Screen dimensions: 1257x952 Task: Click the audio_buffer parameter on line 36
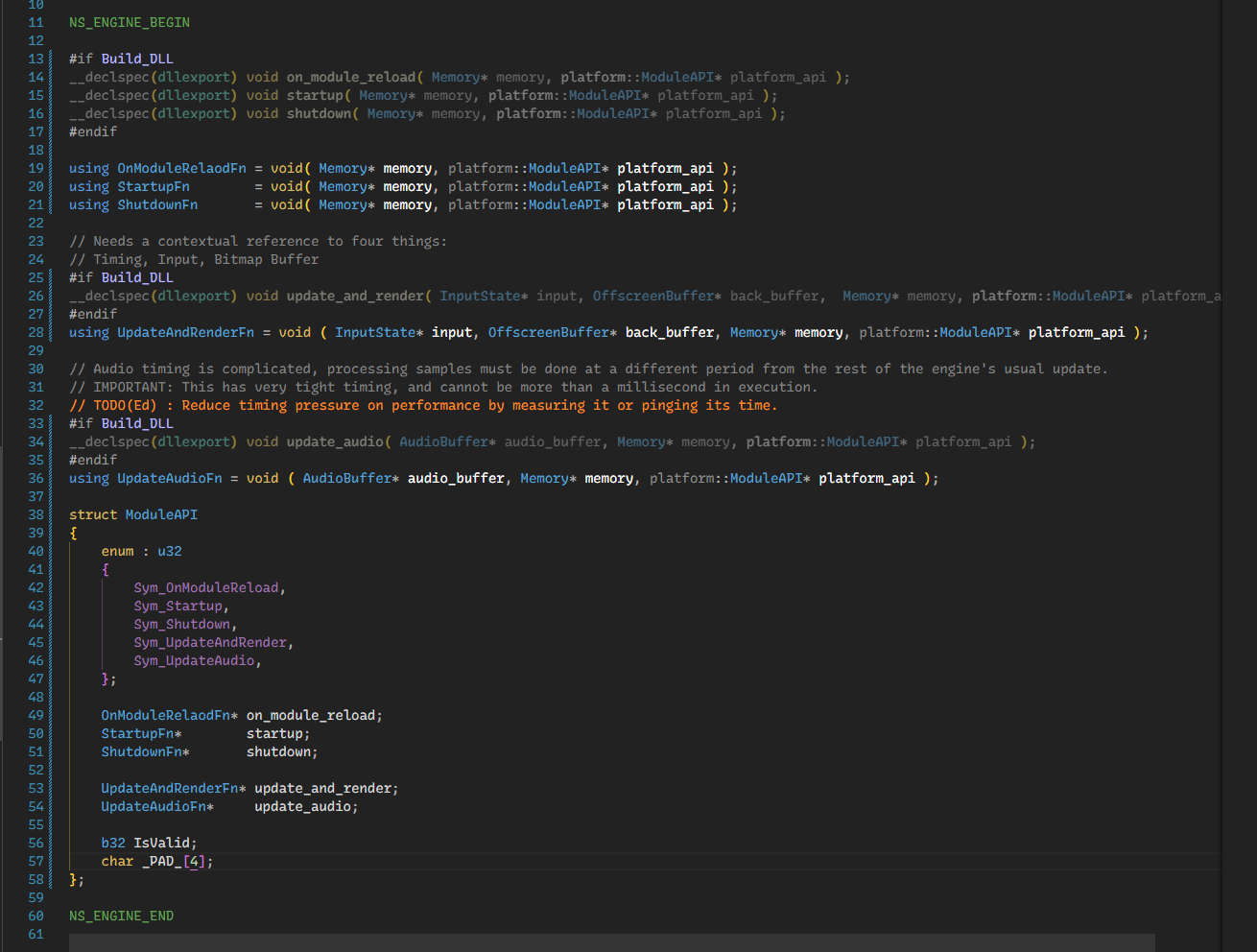[x=456, y=478]
